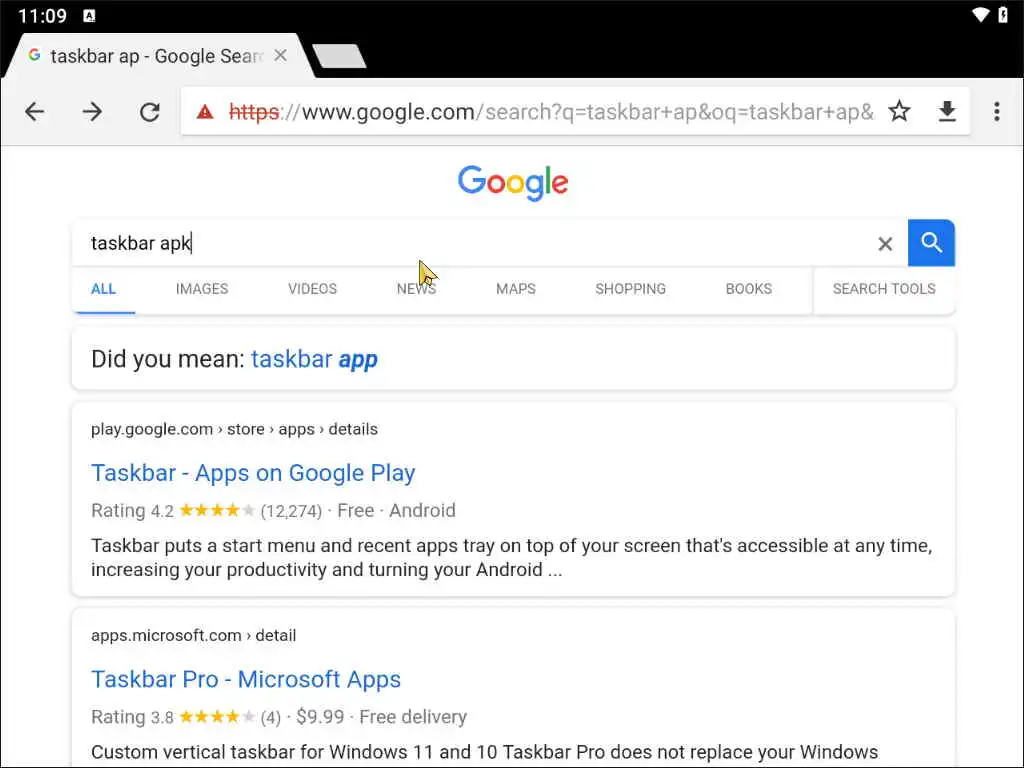The image size is (1024, 768).
Task: Clear the search box text
Action: click(x=885, y=244)
